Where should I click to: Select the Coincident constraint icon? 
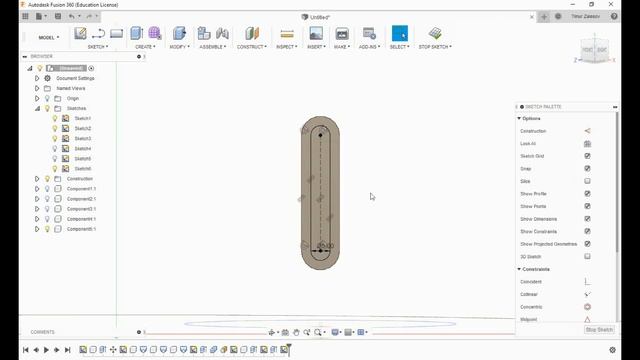[x=587, y=282]
